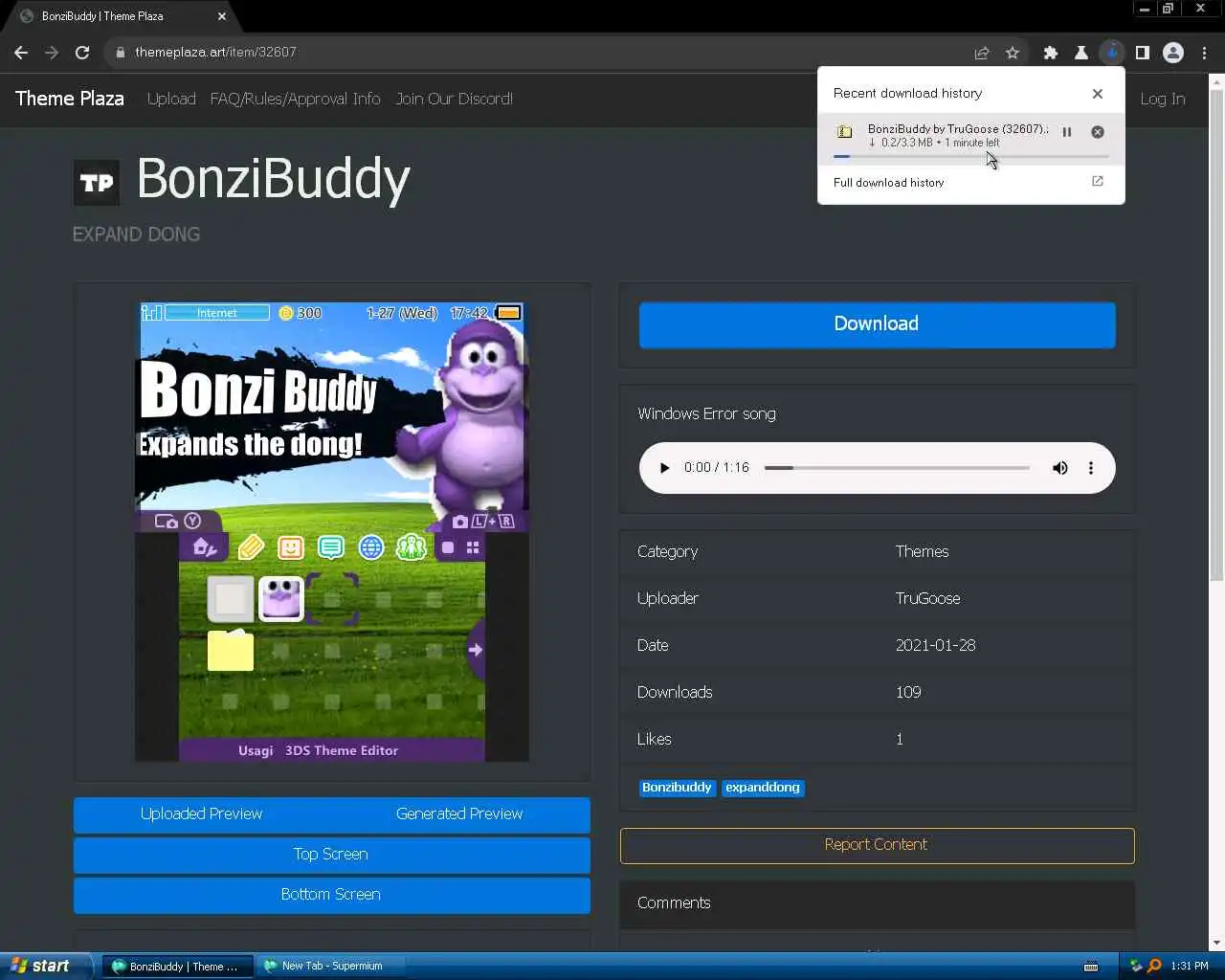This screenshot has height=980, width=1225.
Task: Go back to the previous page
Action: [21, 53]
